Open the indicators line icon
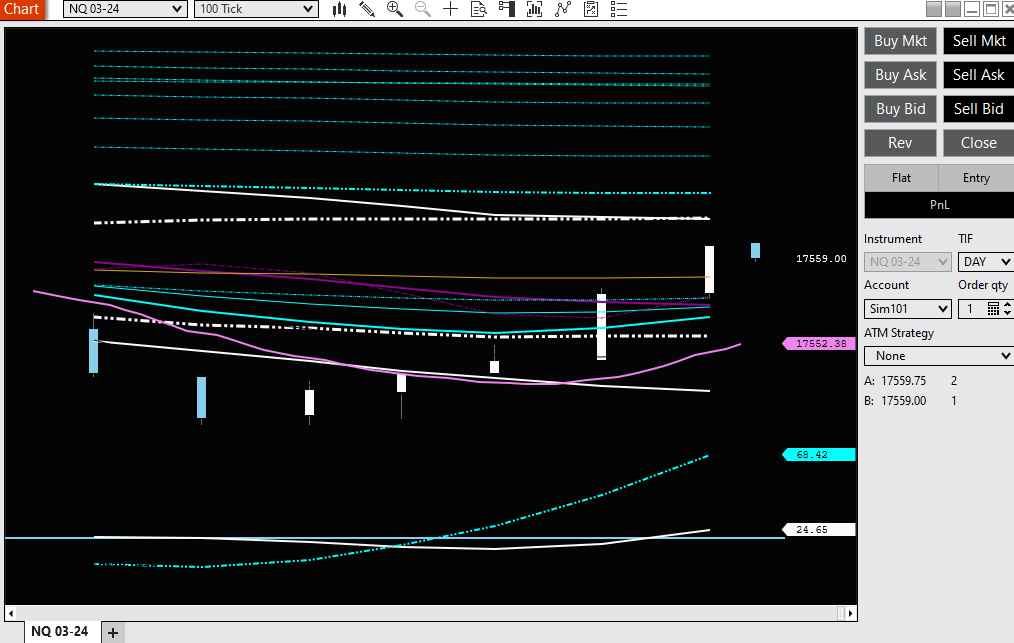Screen dimensions: 1014x643 (x=563, y=9)
